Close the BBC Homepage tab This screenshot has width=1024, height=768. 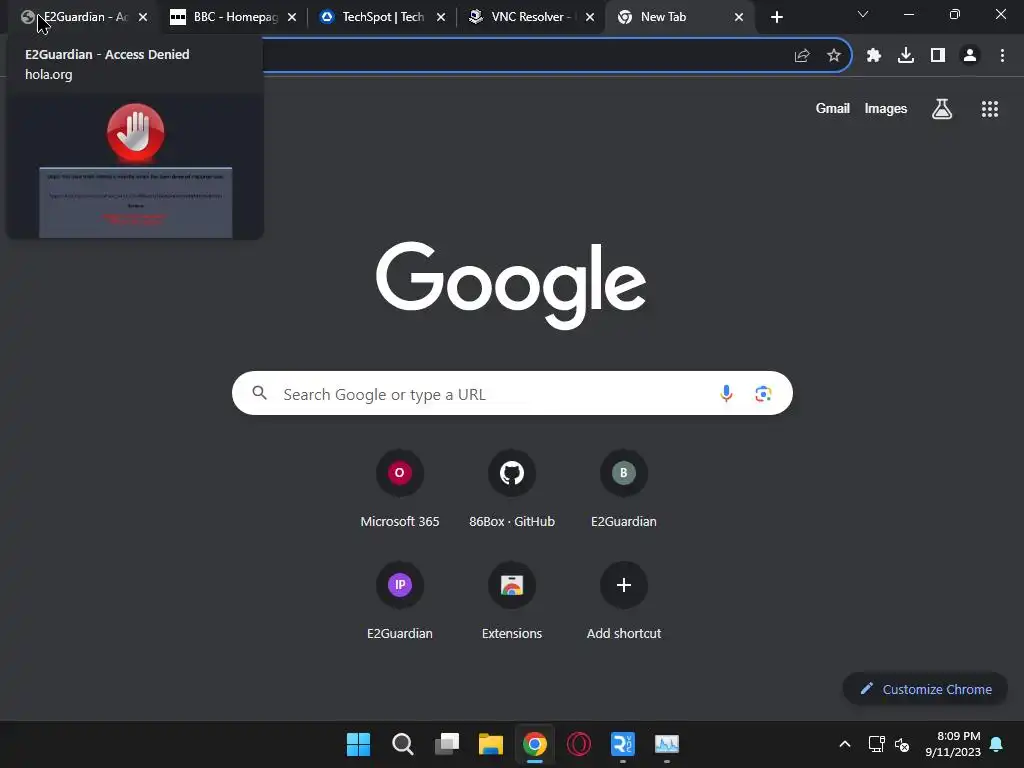(292, 17)
